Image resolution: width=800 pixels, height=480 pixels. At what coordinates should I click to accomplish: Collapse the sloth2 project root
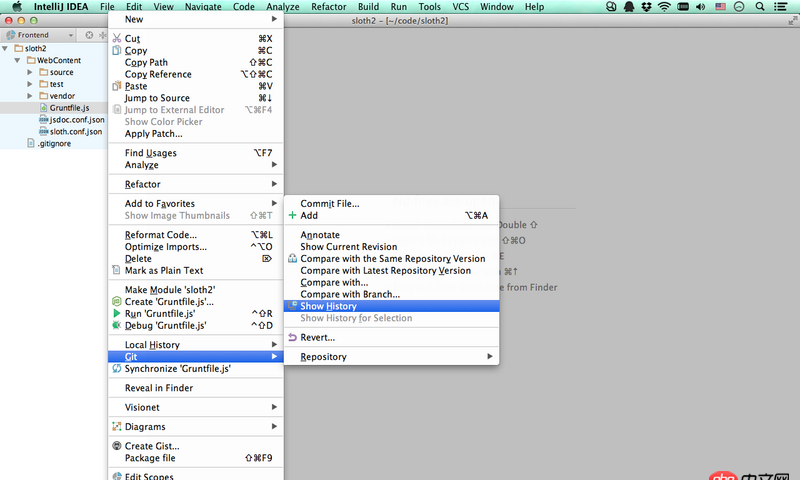(5, 48)
